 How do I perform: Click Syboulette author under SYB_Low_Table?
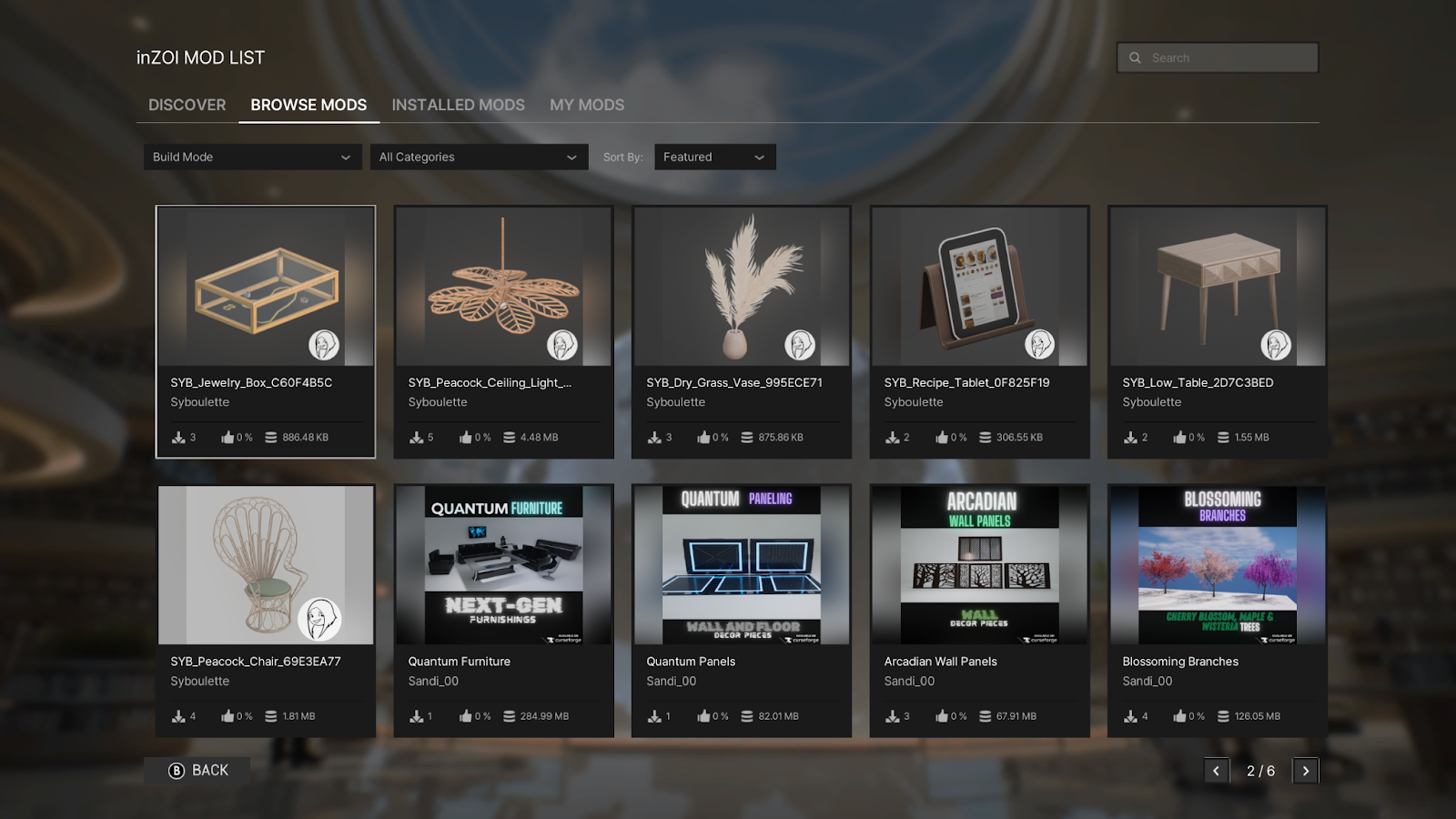coord(1151,402)
